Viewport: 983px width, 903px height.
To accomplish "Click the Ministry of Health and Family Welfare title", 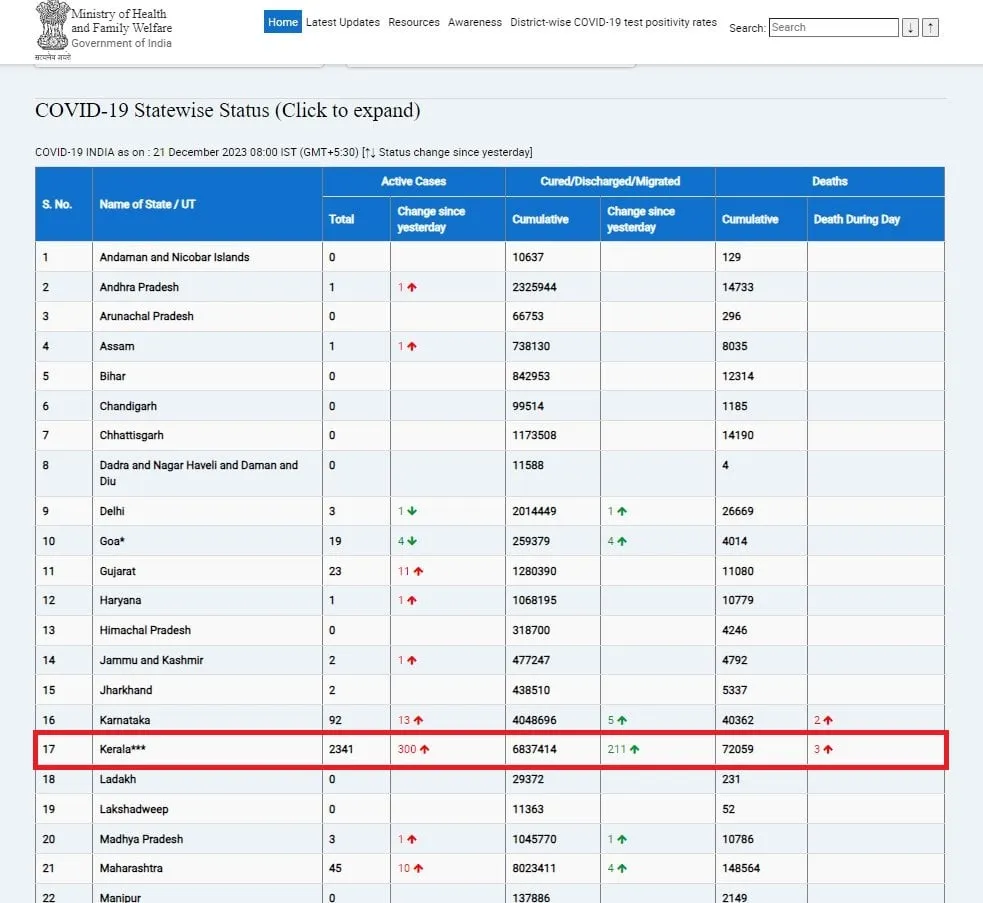I will (x=122, y=21).
